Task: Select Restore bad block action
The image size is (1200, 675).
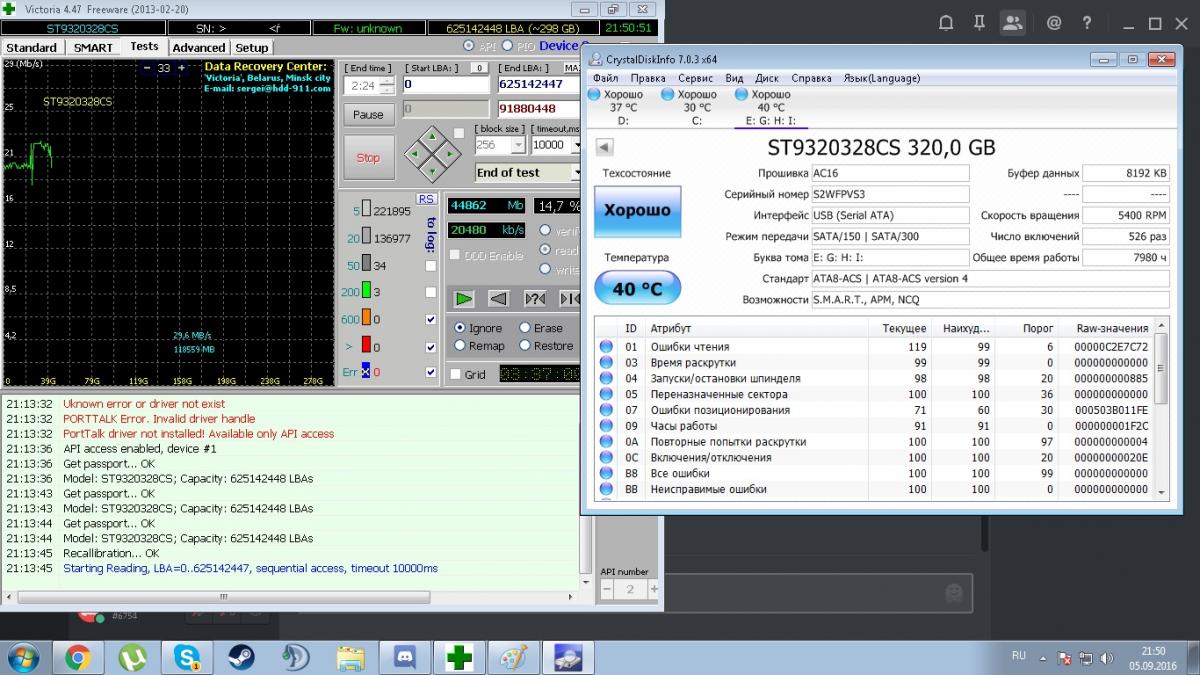Action: coord(525,346)
